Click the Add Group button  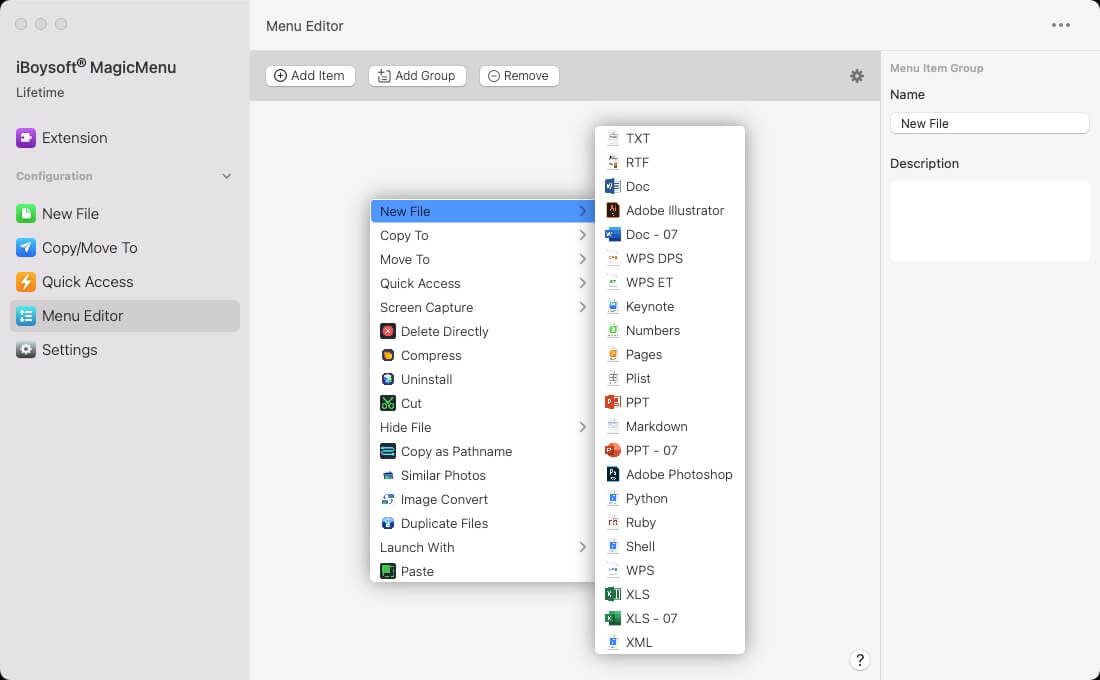pyautogui.click(x=417, y=76)
